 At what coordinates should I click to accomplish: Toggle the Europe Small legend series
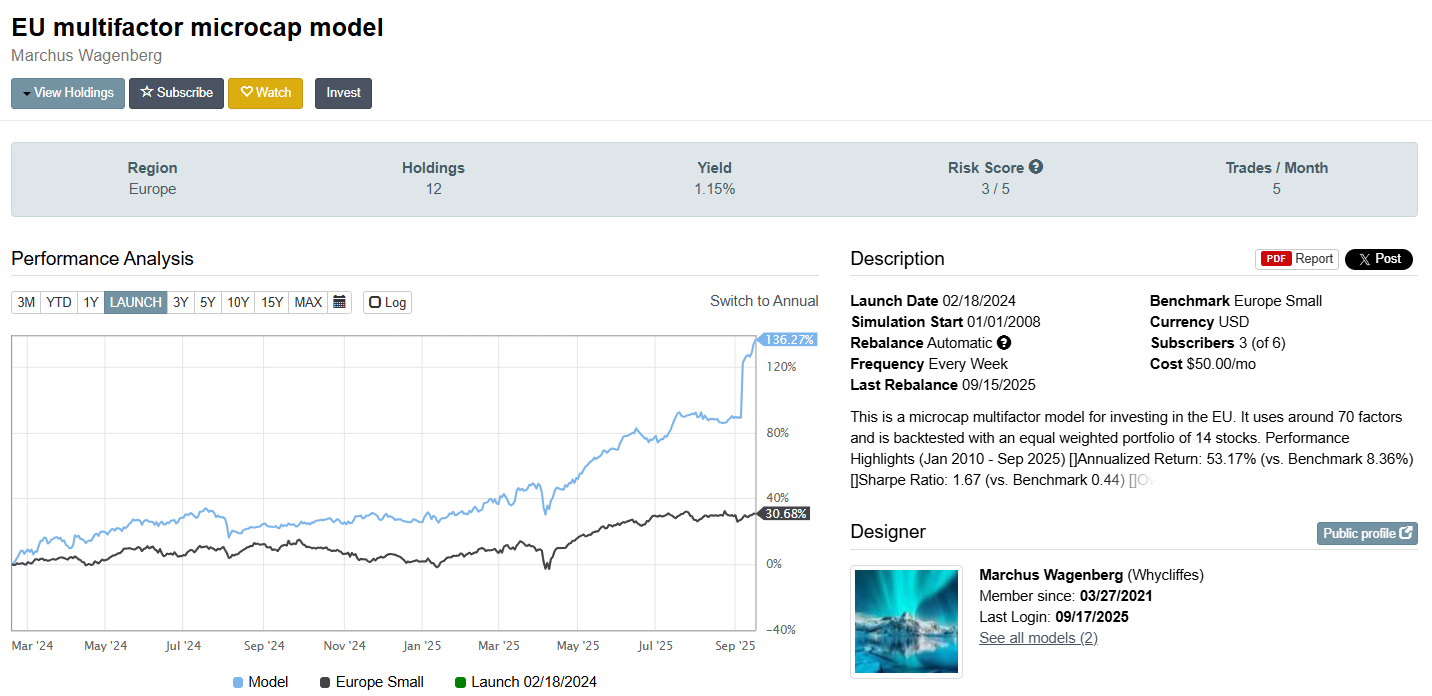point(371,682)
